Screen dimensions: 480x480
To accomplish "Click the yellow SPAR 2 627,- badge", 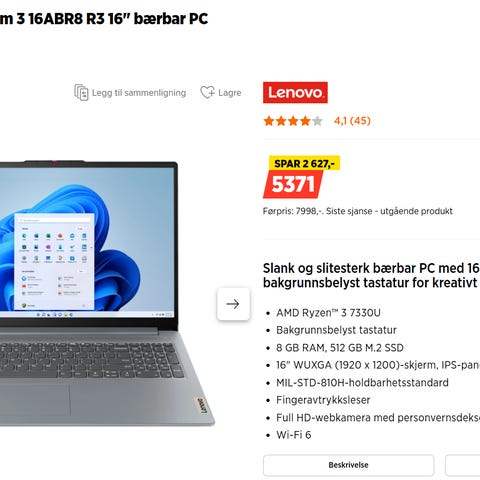I will pos(304,163).
